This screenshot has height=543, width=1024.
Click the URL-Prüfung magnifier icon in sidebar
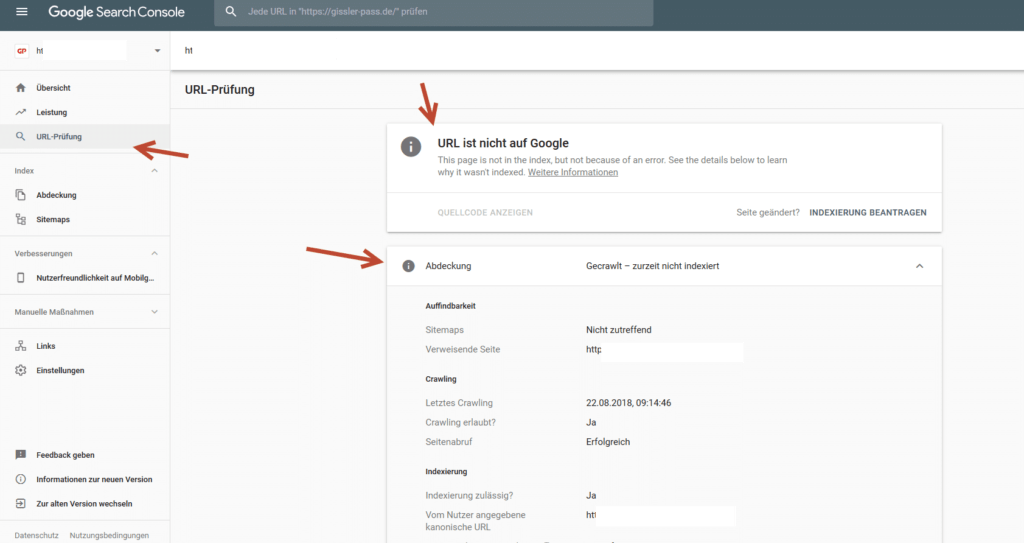click(21, 137)
